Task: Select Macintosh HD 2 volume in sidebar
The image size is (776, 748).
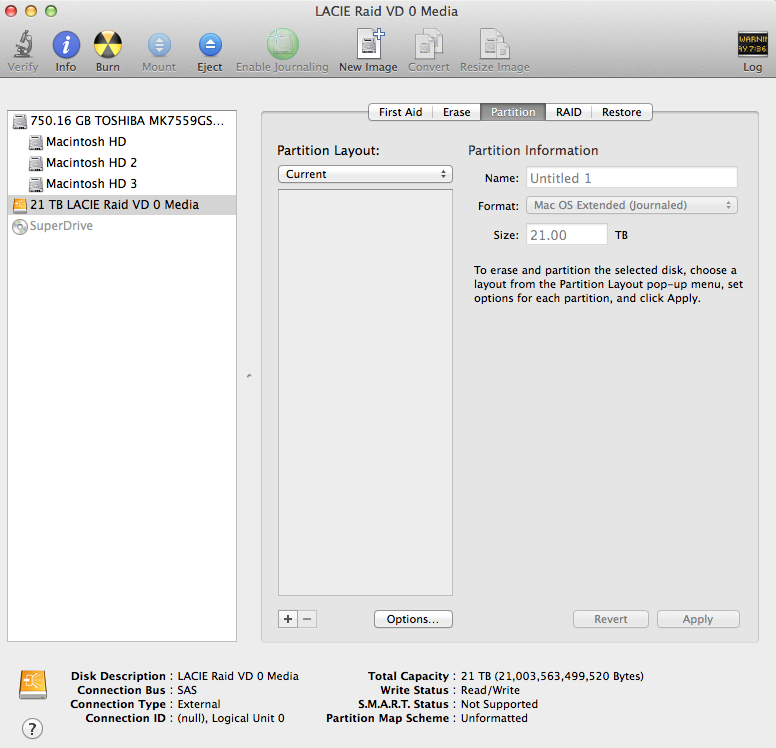Action: tap(122, 163)
